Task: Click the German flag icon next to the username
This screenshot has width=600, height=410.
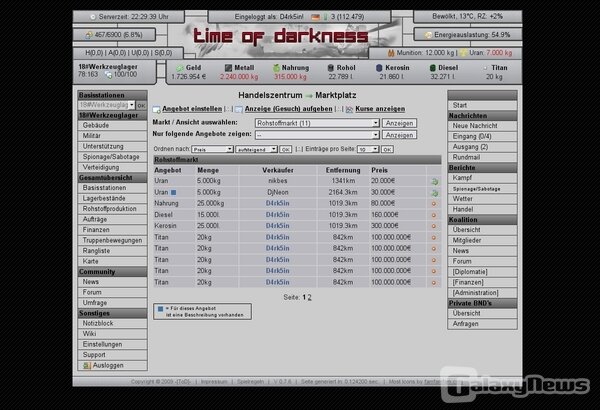Action: [315, 17]
